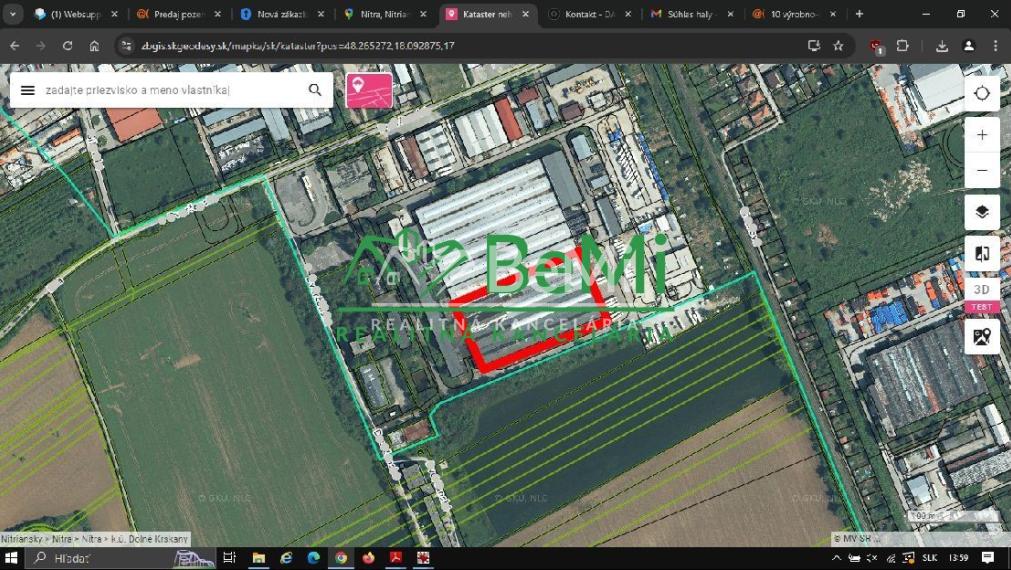Viewport: 1011px width, 570px height.
Task: Open the map compare split view tool
Action: tap(982, 254)
